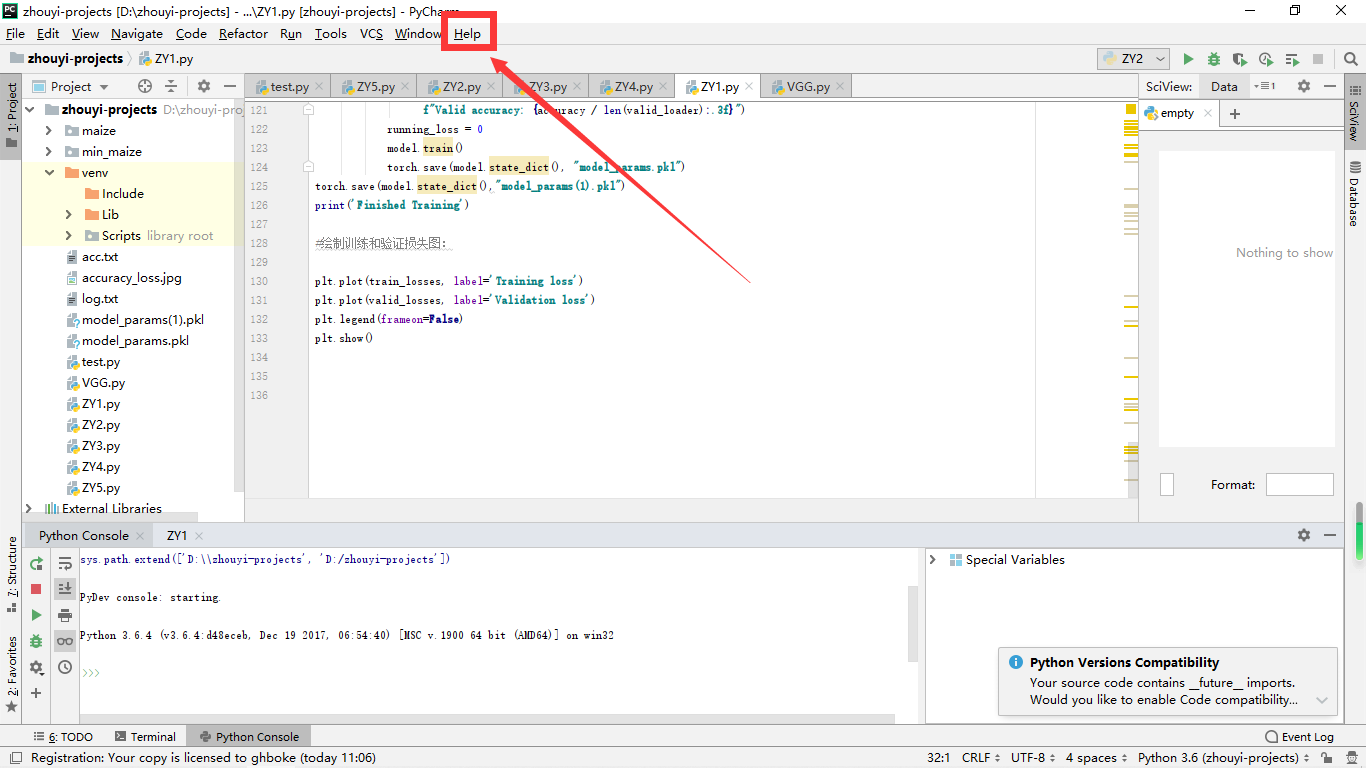Screen dimensions: 1366x768
Task: Expand the maize folder
Action: point(48,130)
